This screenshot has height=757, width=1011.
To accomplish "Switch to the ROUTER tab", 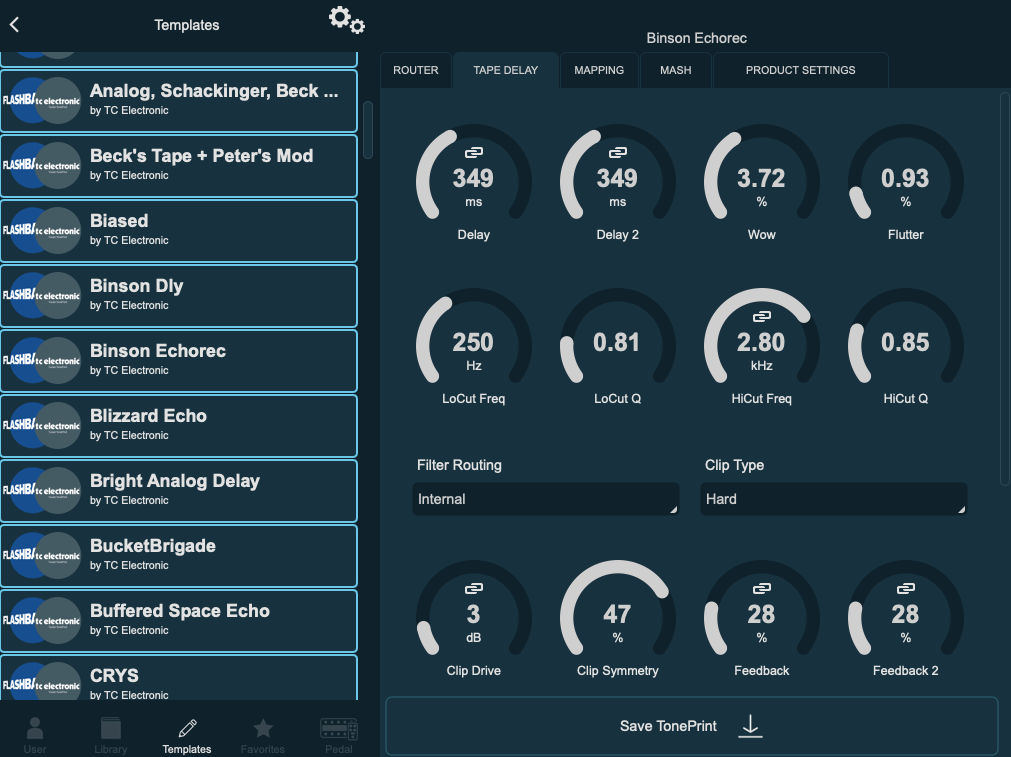I will point(416,70).
